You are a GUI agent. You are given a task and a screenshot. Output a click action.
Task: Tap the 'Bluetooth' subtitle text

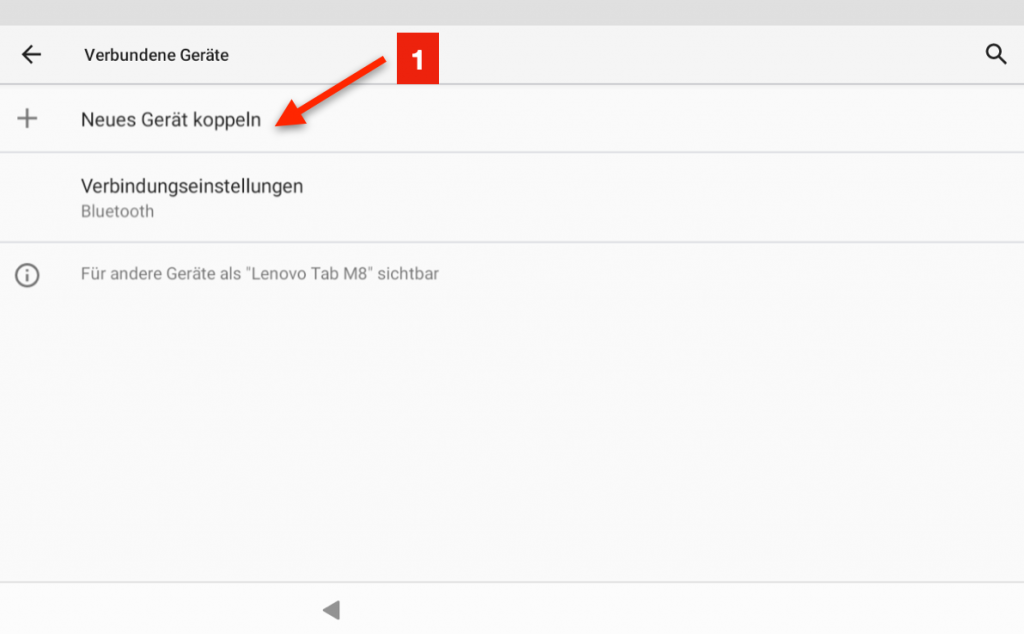tap(117, 212)
